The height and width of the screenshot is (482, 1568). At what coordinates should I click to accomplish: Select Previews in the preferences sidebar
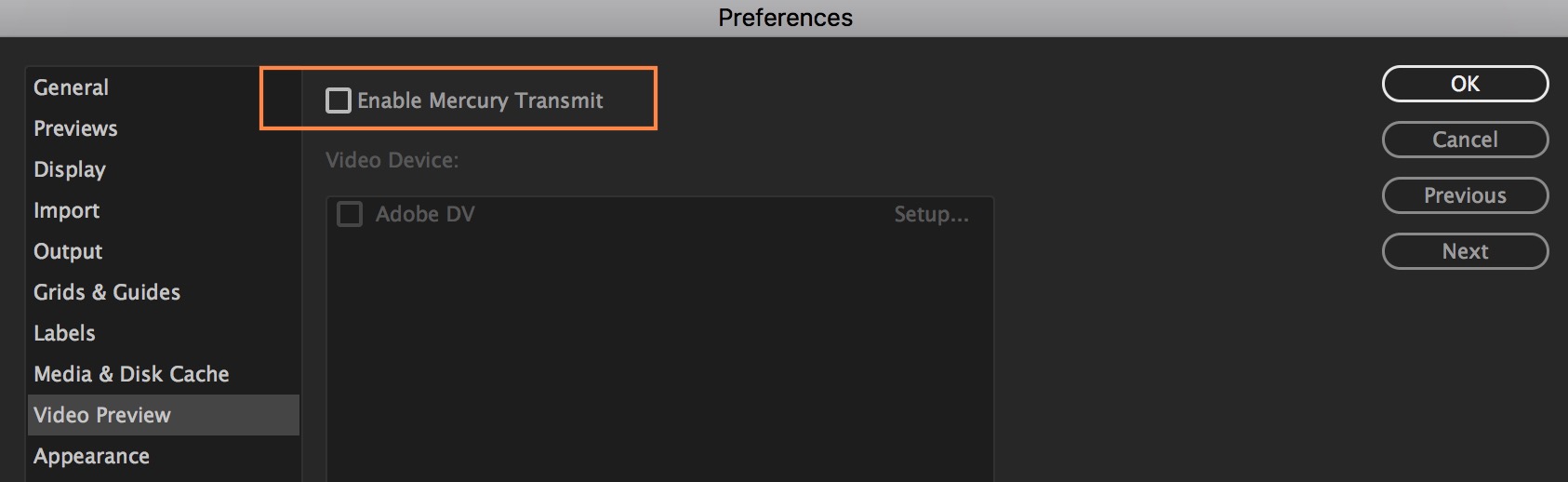(x=75, y=128)
